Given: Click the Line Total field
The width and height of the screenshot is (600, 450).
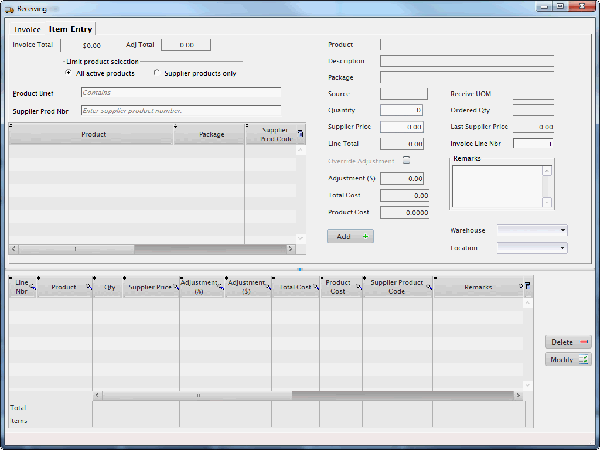Looking at the screenshot, I should click(x=402, y=143).
